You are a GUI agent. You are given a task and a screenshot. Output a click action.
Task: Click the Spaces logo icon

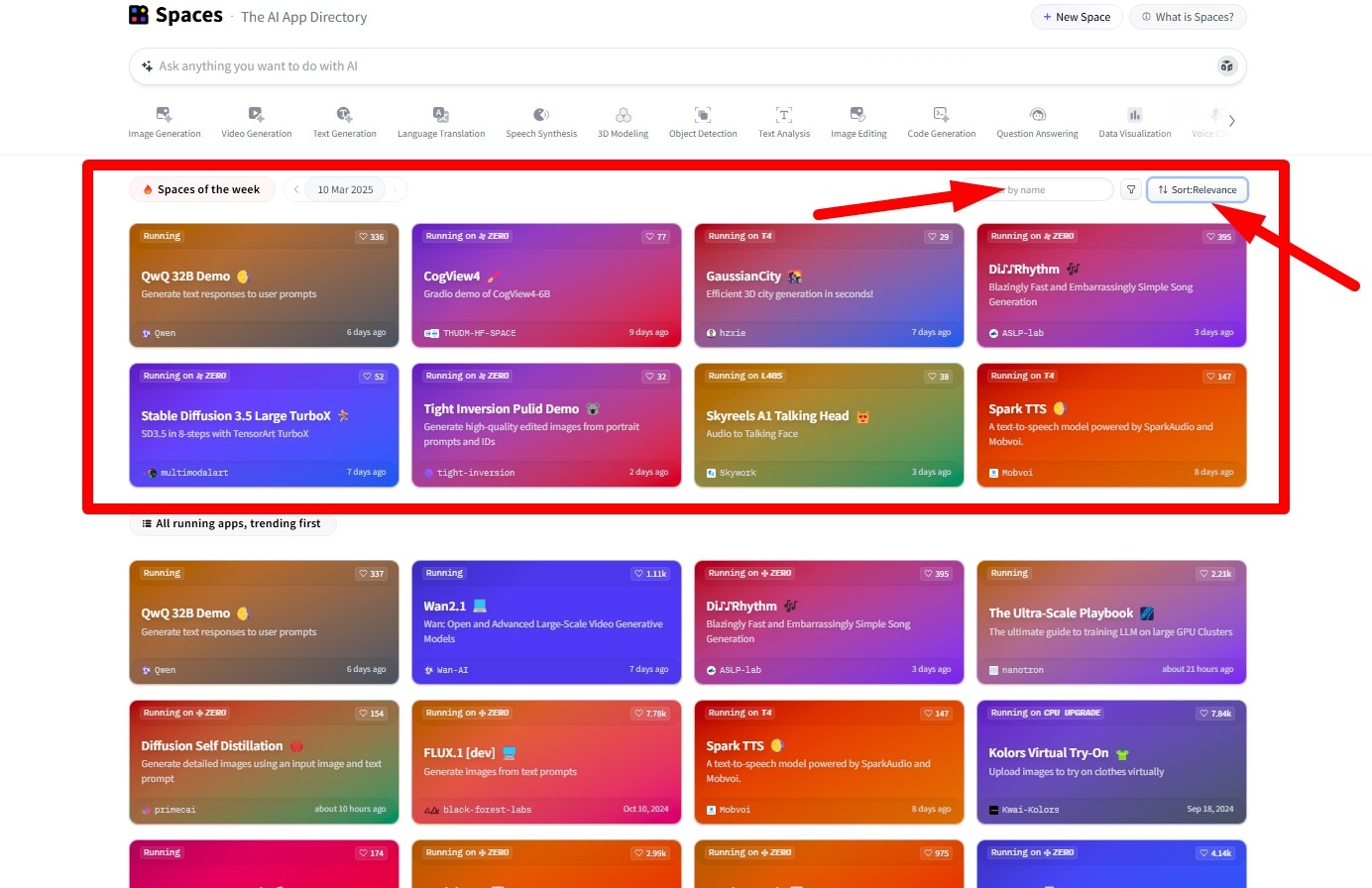139,15
